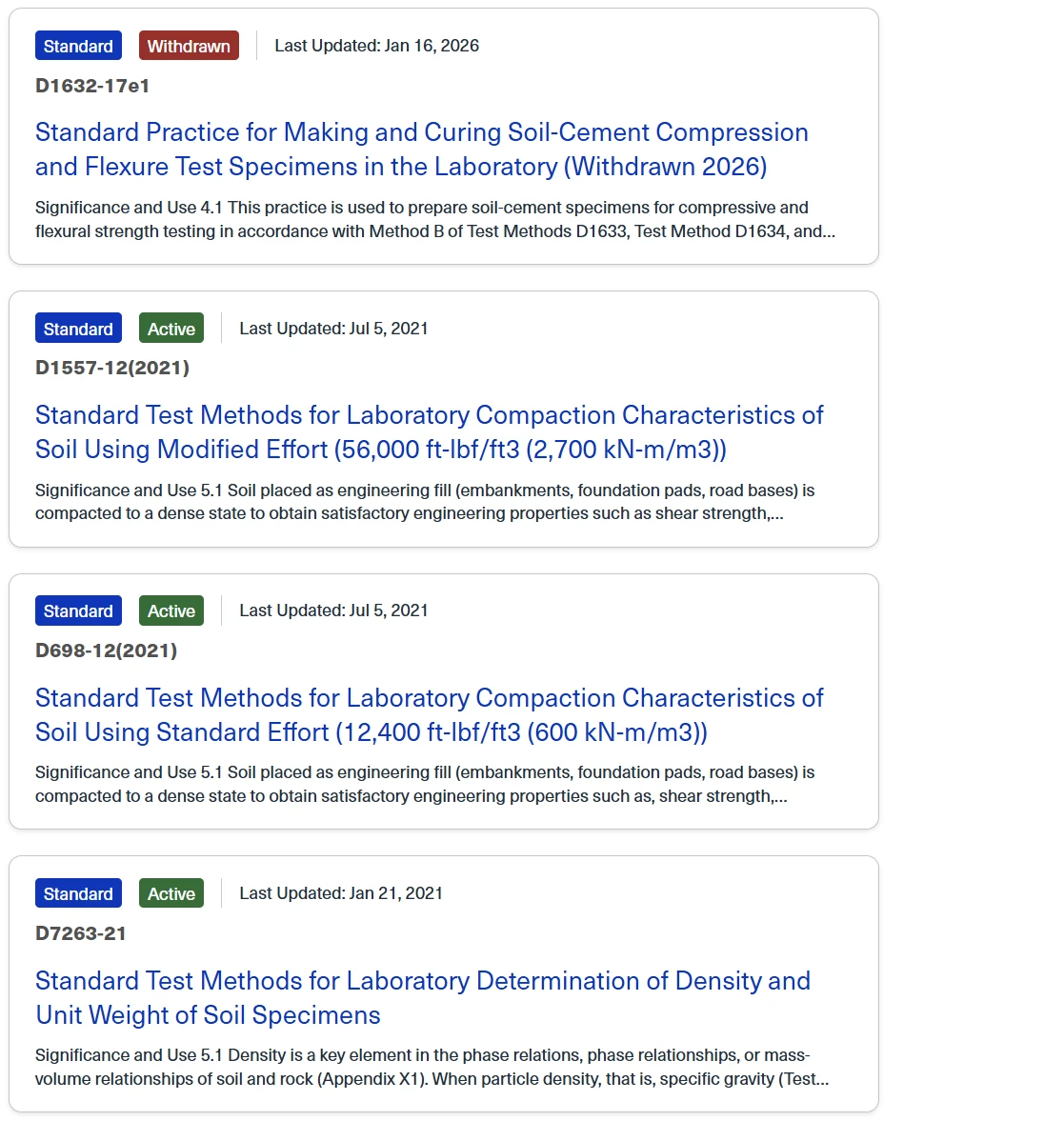The image size is (1064, 1121).
Task: Select the designation D1632-17e1
Action: [92, 86]
